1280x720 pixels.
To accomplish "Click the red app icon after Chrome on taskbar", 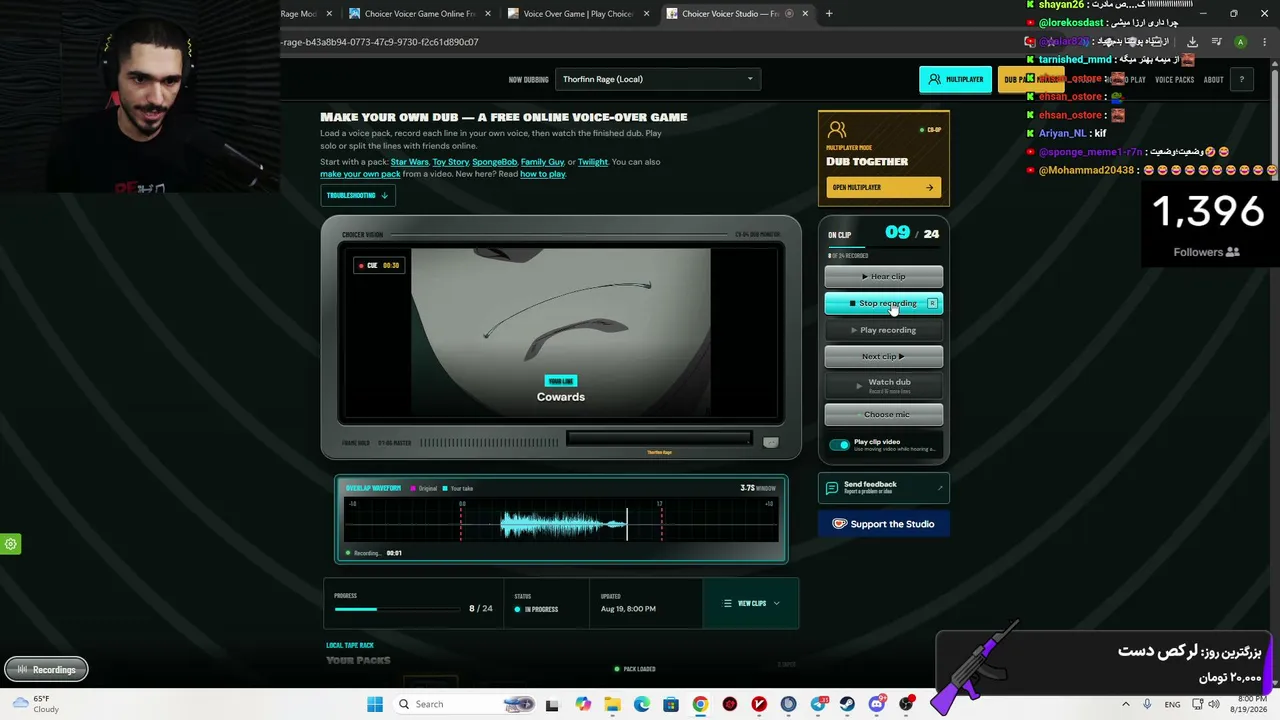I will coord(730,704).
